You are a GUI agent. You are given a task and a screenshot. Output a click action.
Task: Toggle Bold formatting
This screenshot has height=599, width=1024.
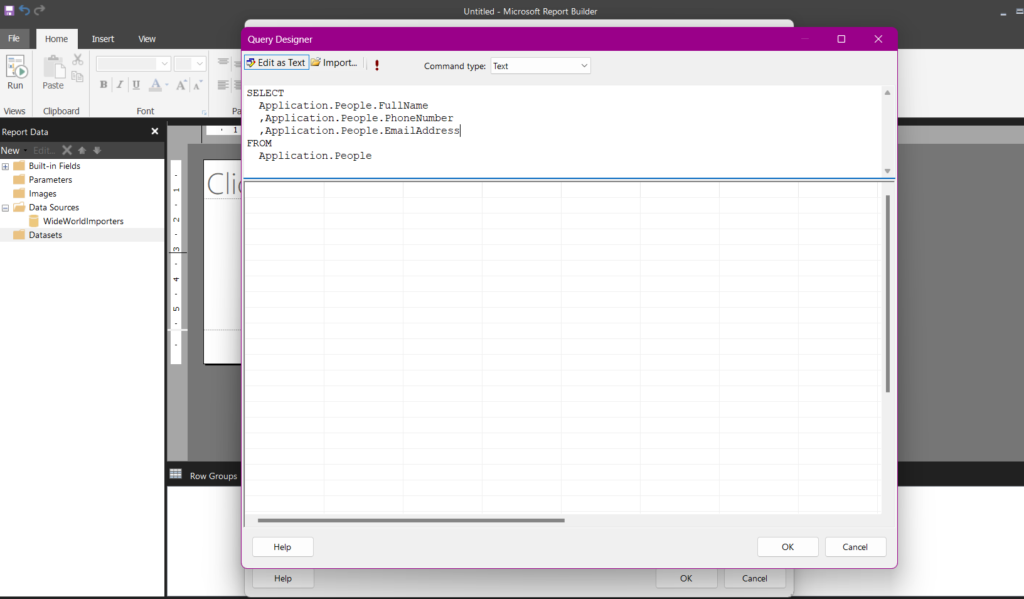(x=103, y=84)
